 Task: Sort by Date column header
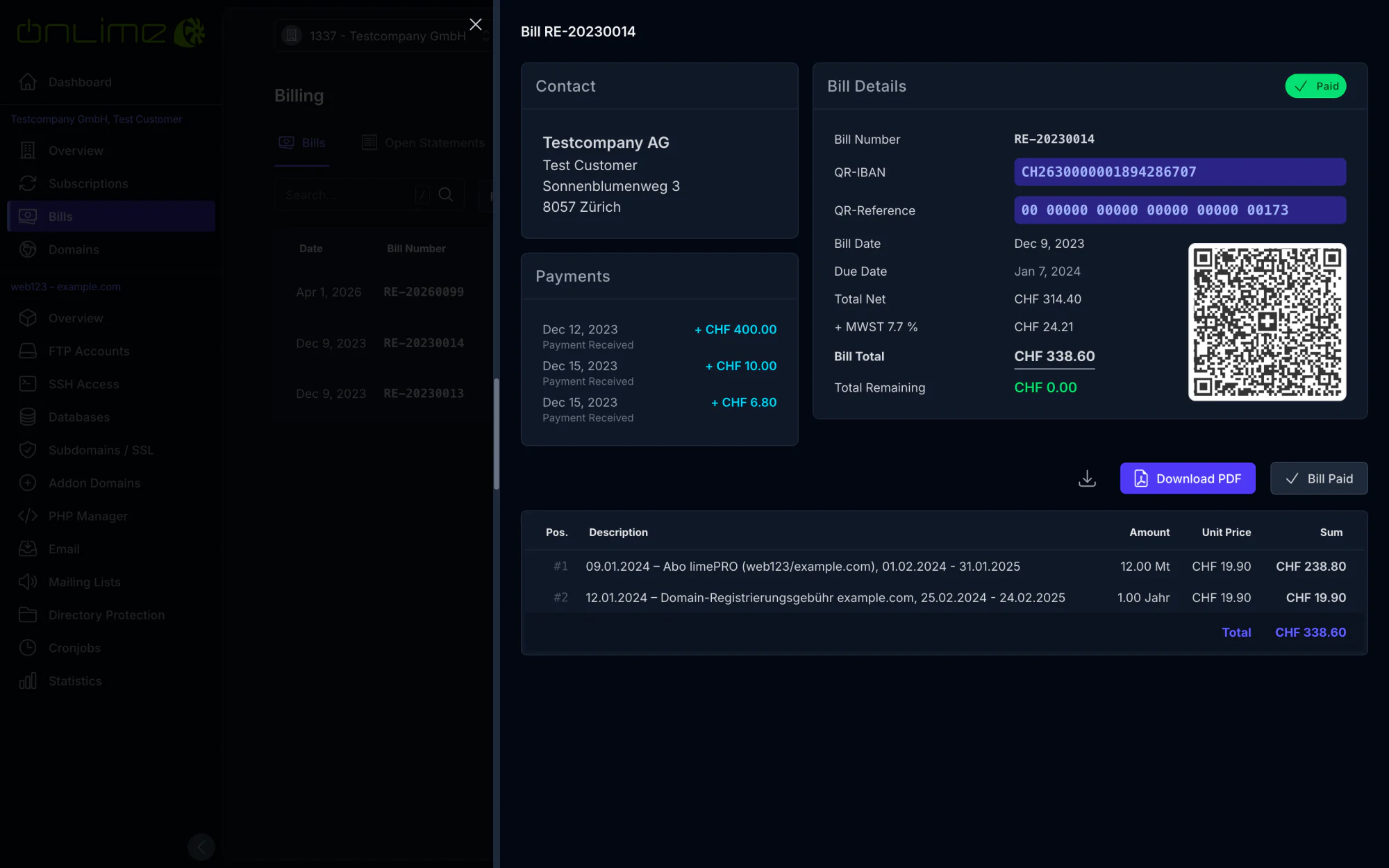311,249
